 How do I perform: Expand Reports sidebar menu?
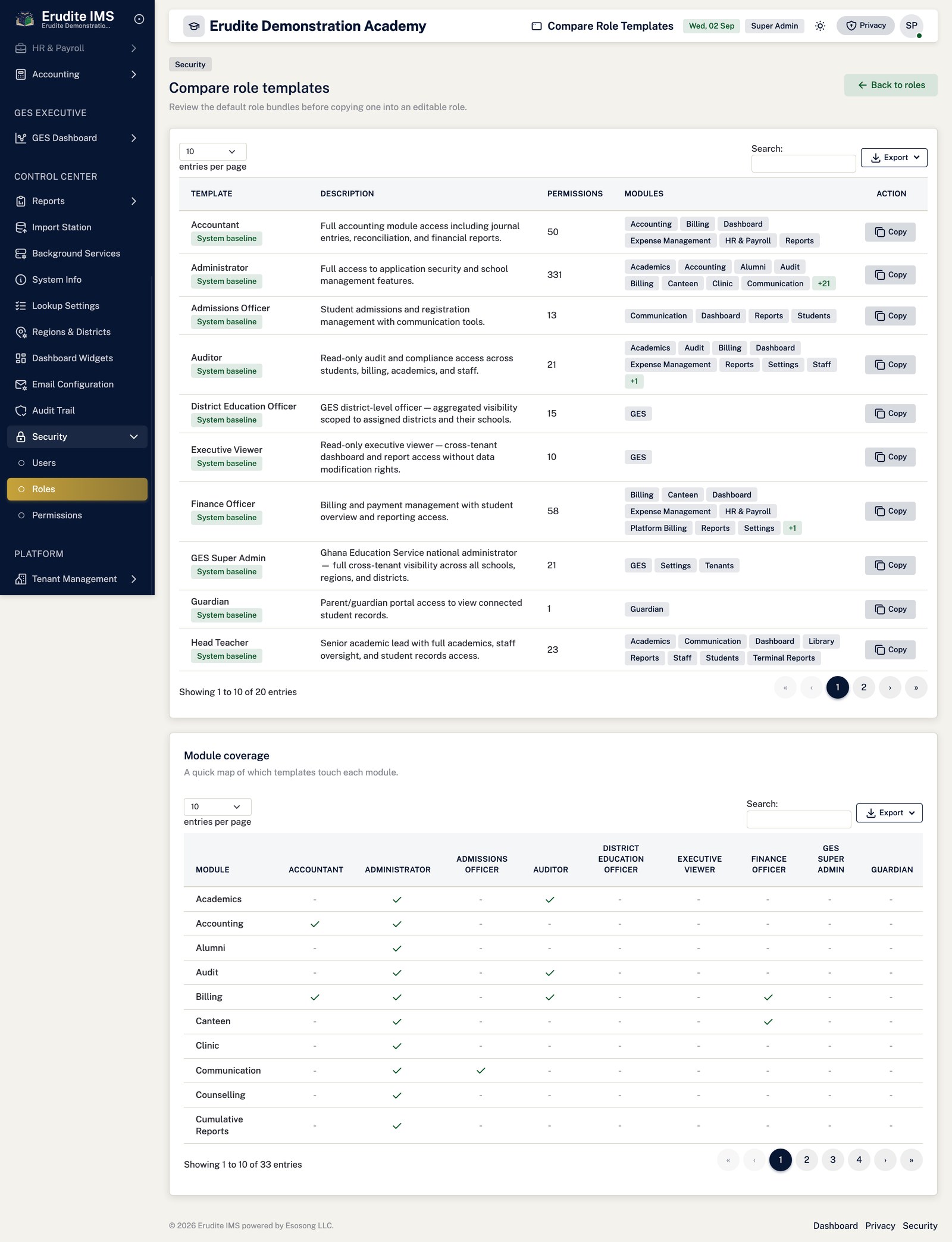(x=77, y=201)
